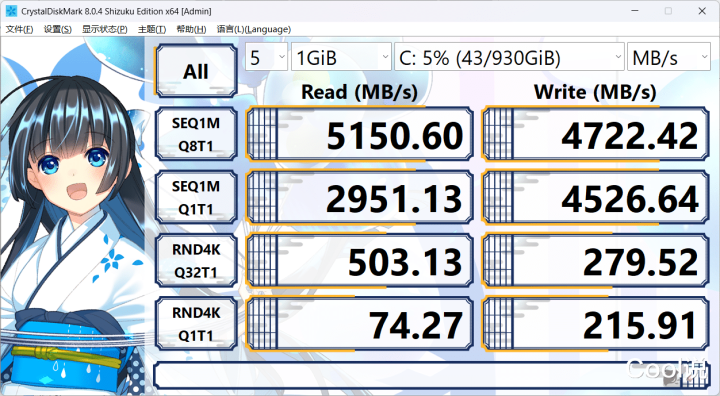Viewport: 720px width, 396px height.
Task: Open the 显示状态(P) menu
Action: 105,29
